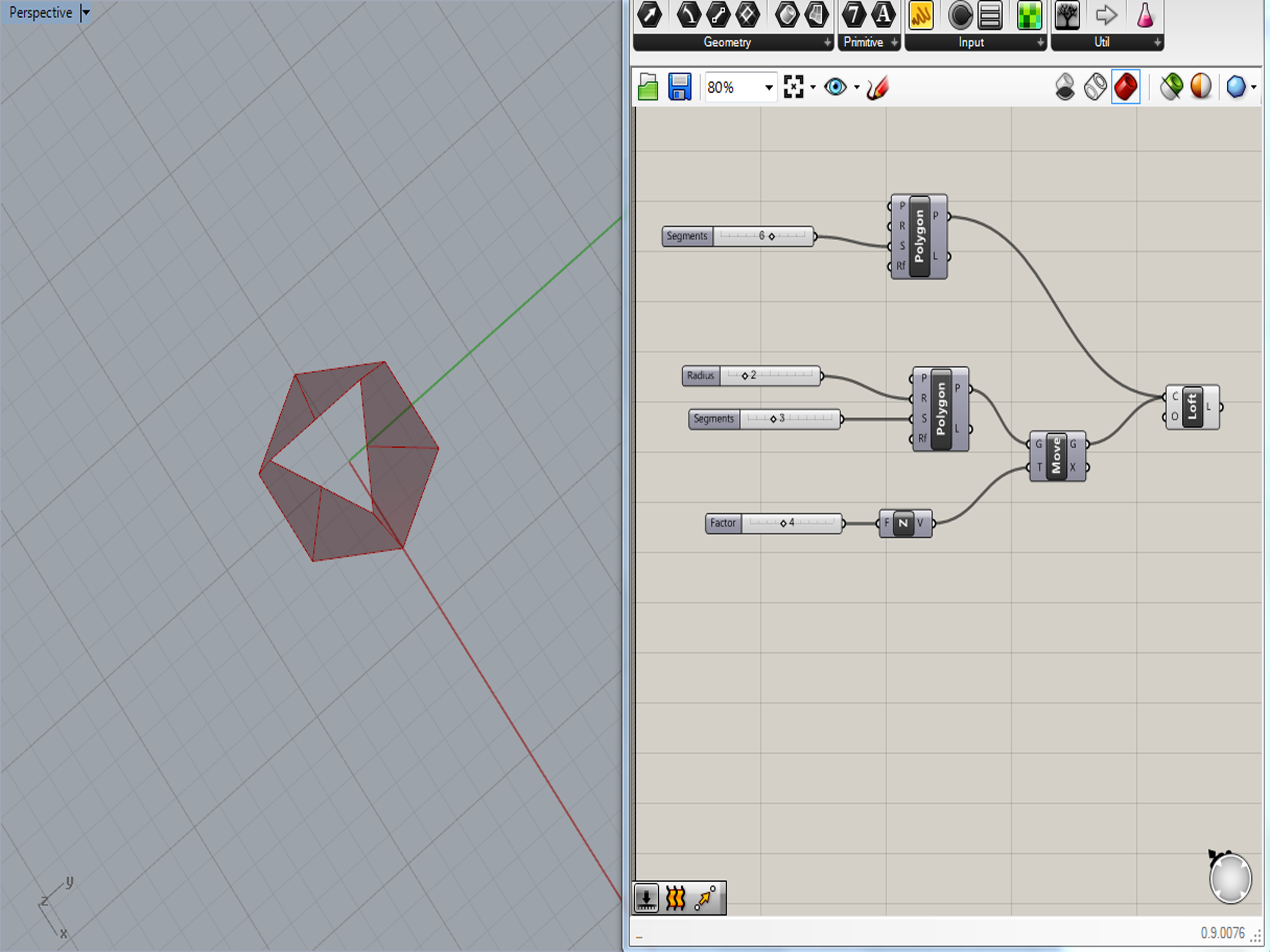
Task: Select the pink flask Util icon
Action: click(1145, 15)
